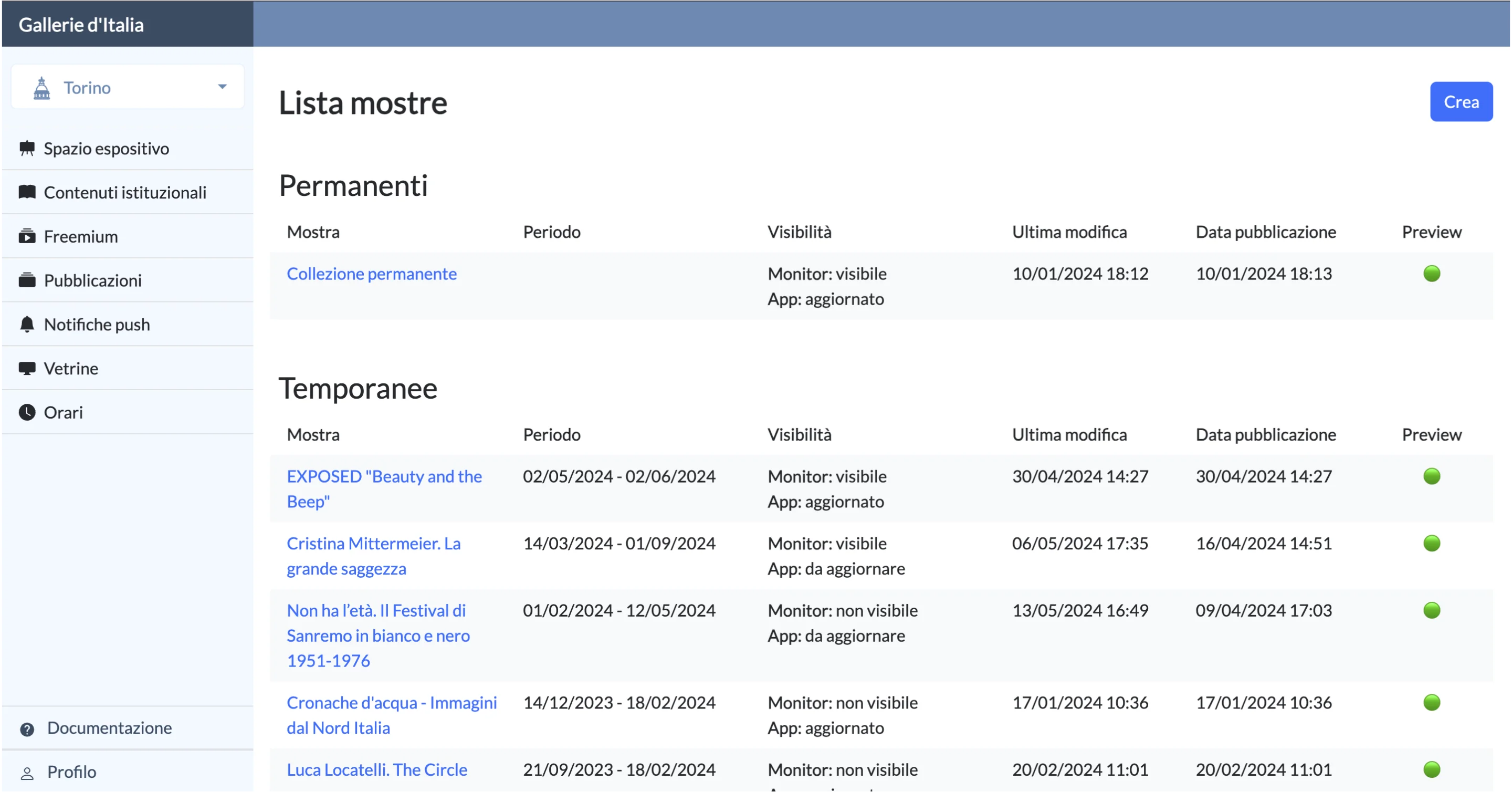Click the Pubblicazioni stack icon

tap(27, 280)
